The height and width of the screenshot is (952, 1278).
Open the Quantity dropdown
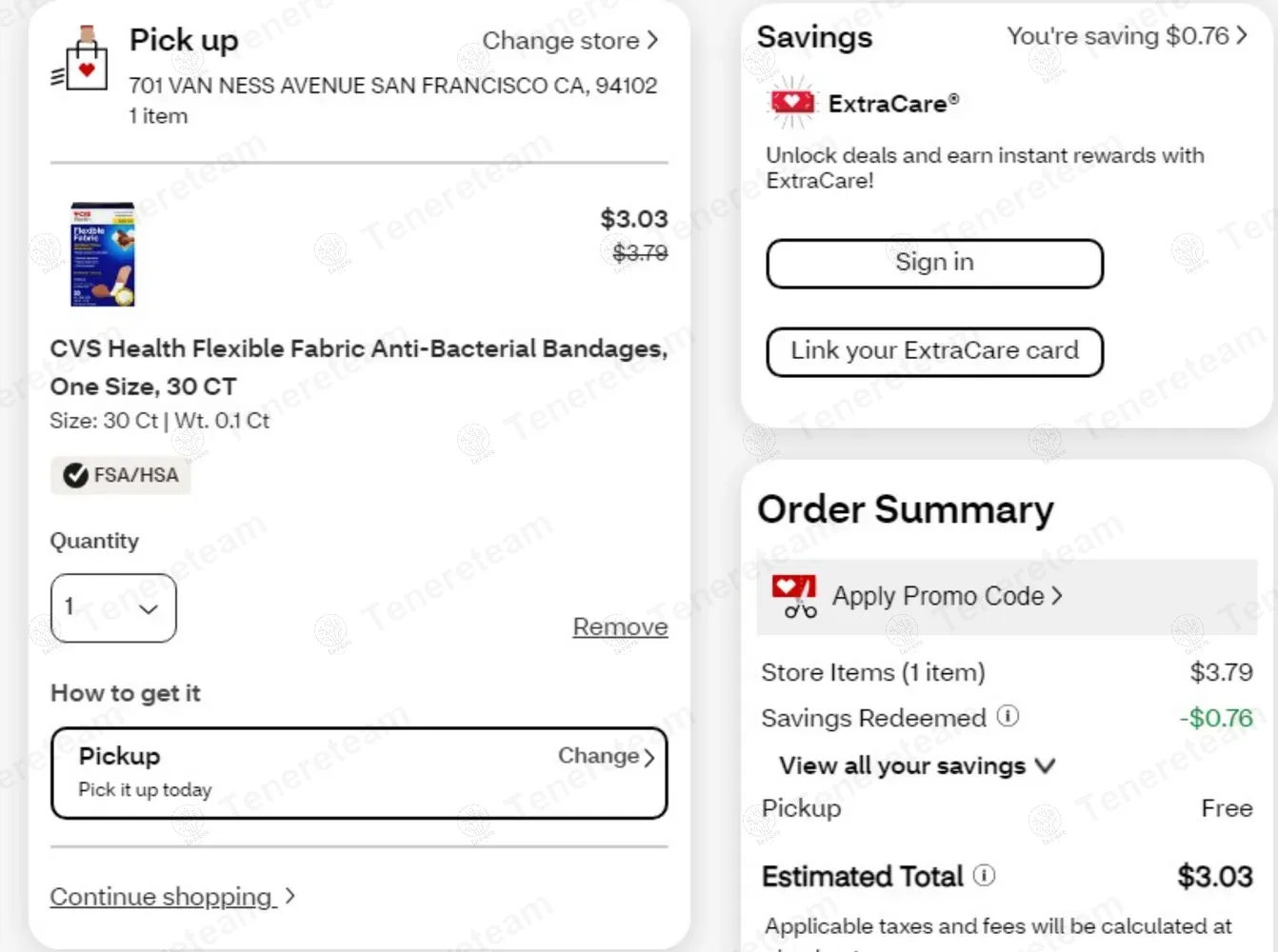tap(113, 607)
